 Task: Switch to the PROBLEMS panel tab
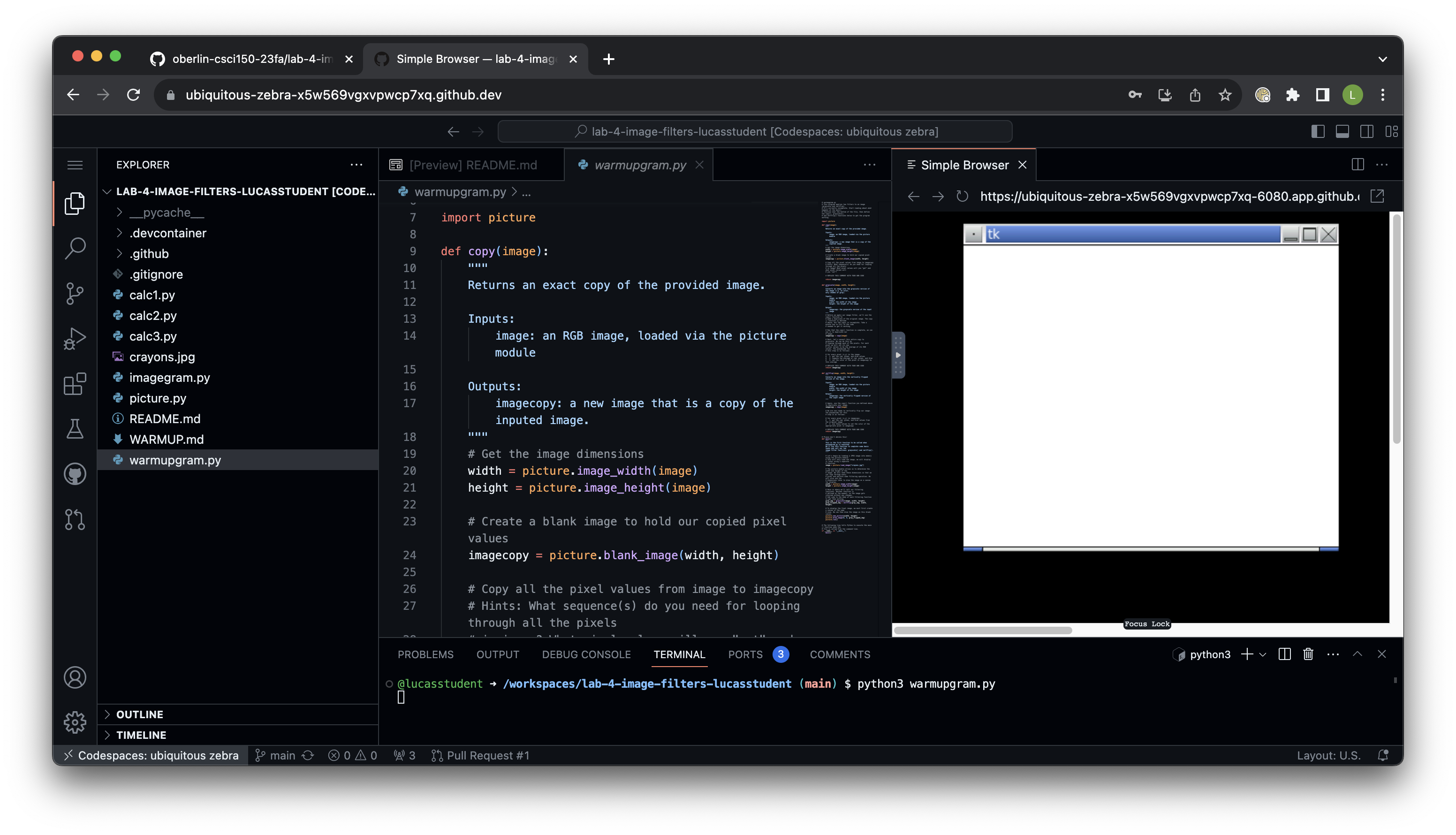point(425,654)
